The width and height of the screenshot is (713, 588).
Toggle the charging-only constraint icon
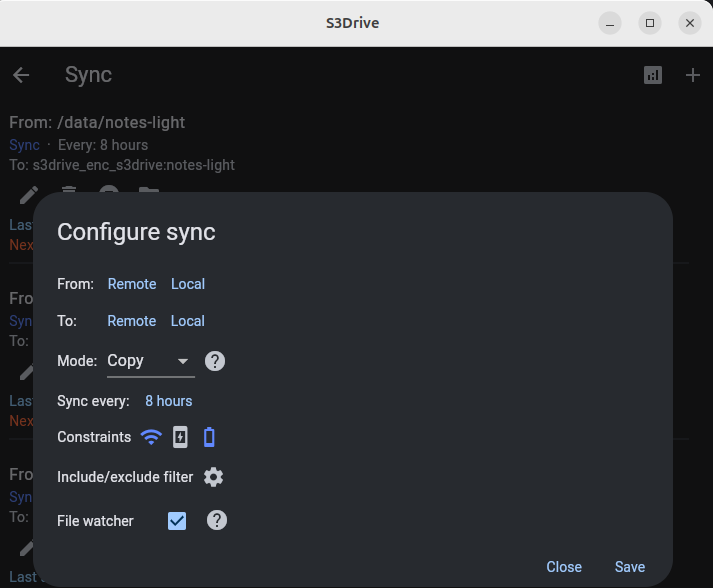pyautogui.click(x=180, y=437)
